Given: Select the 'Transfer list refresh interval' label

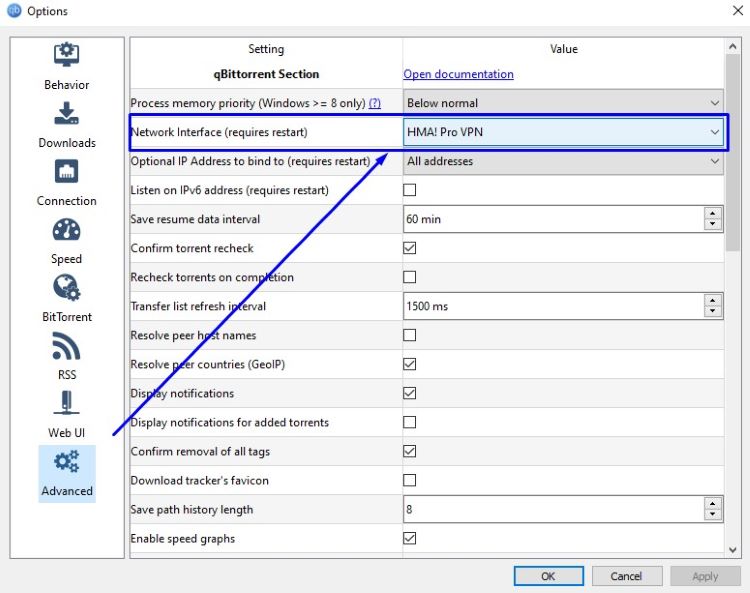Looking at the screenshot, I should [x=198, y=306].
